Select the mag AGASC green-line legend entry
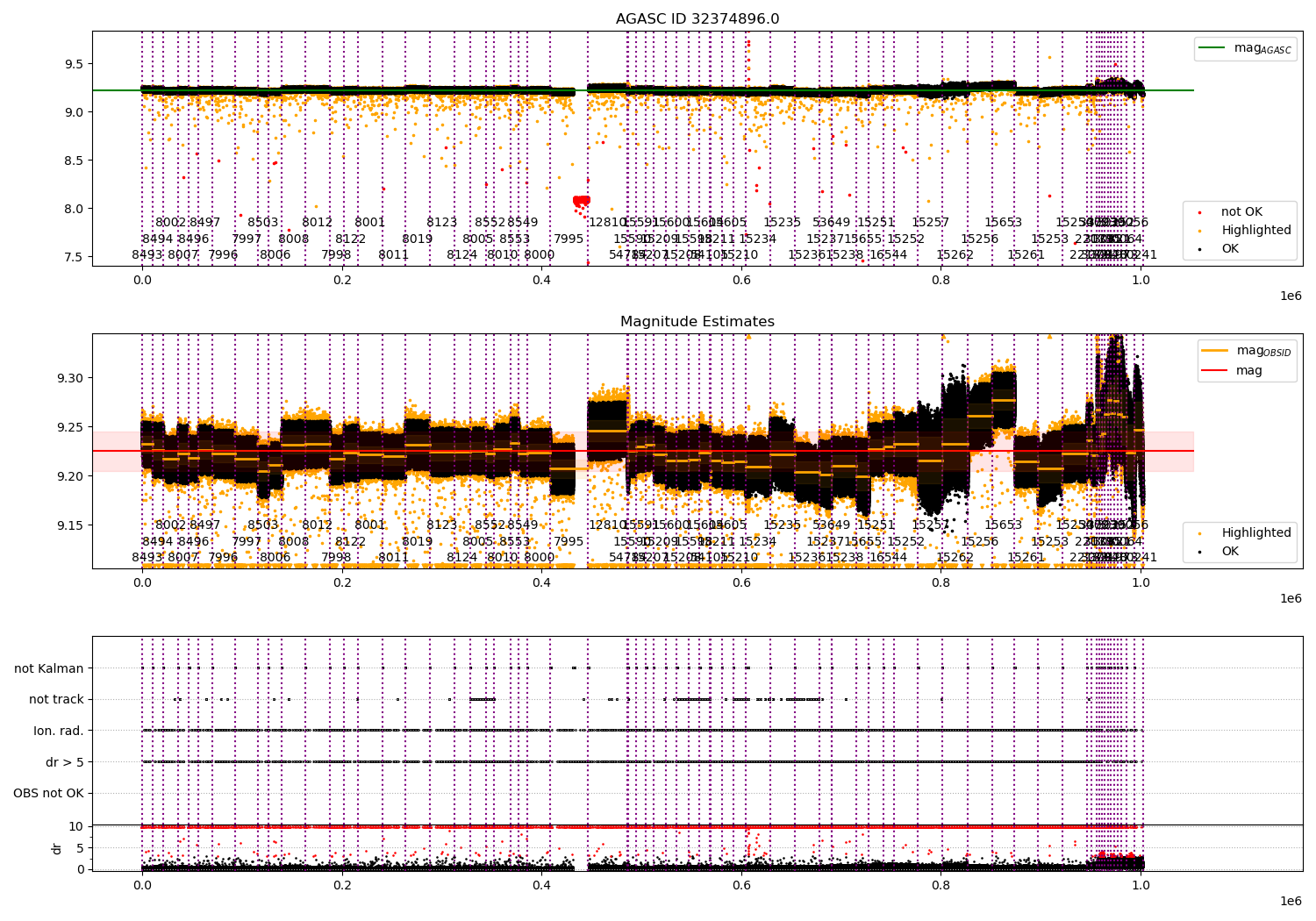The height and width of the screenshot is (921, 1316). (1245, 48)
